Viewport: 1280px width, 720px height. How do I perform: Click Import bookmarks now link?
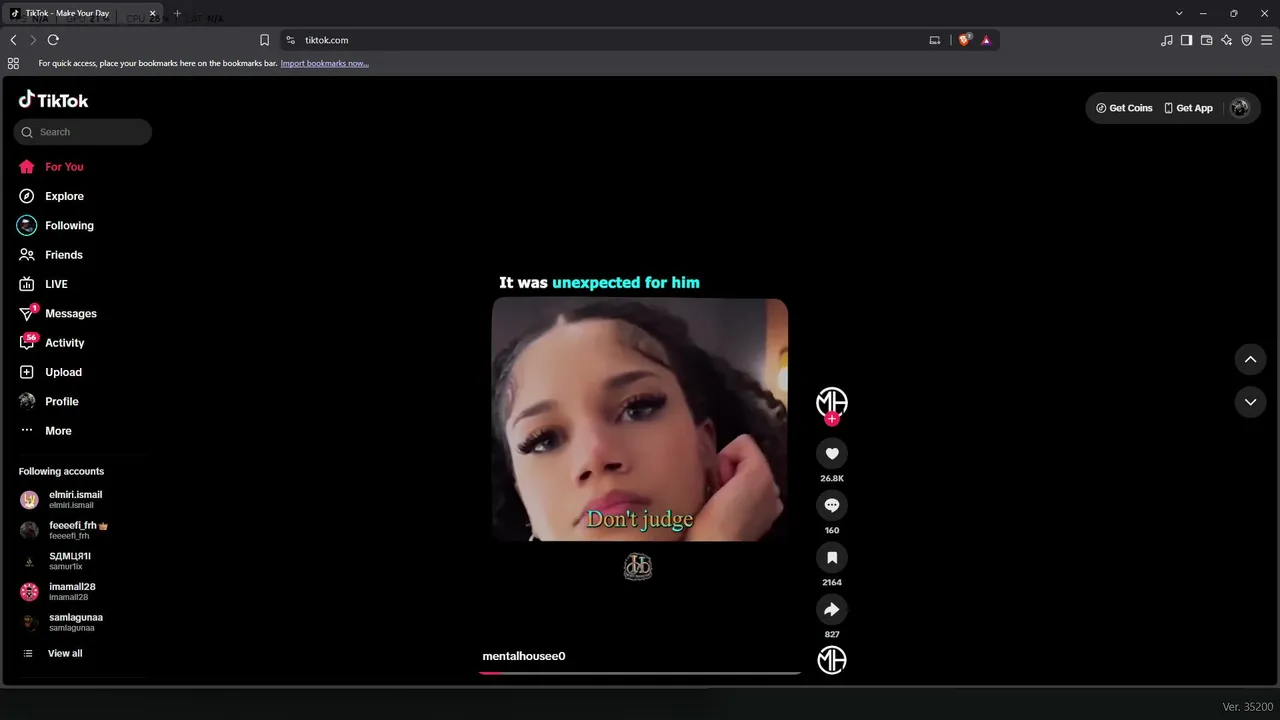[324, 63]
